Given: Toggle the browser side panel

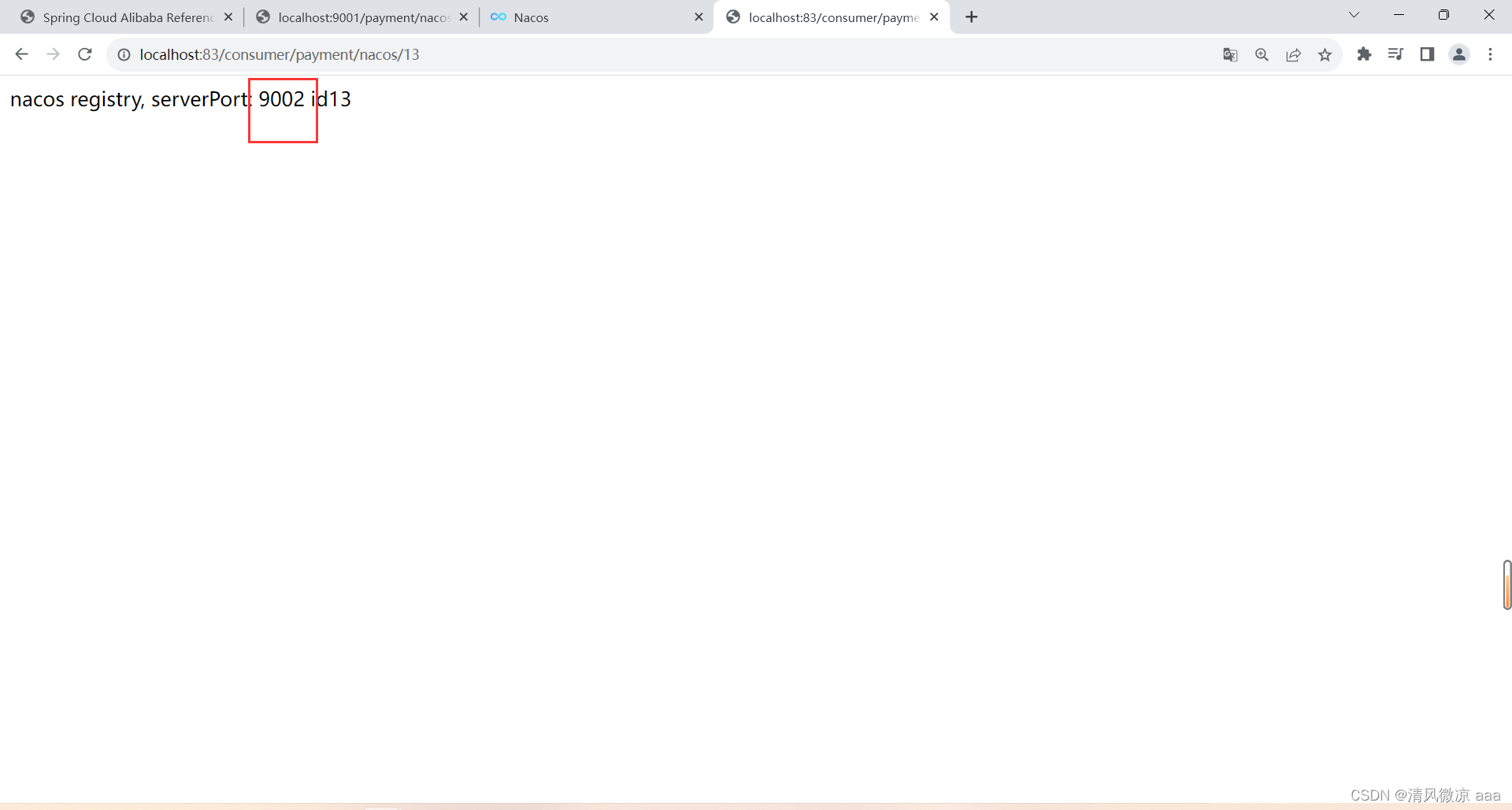Looking at the screenshot, I should click(x=1427, y=54).
